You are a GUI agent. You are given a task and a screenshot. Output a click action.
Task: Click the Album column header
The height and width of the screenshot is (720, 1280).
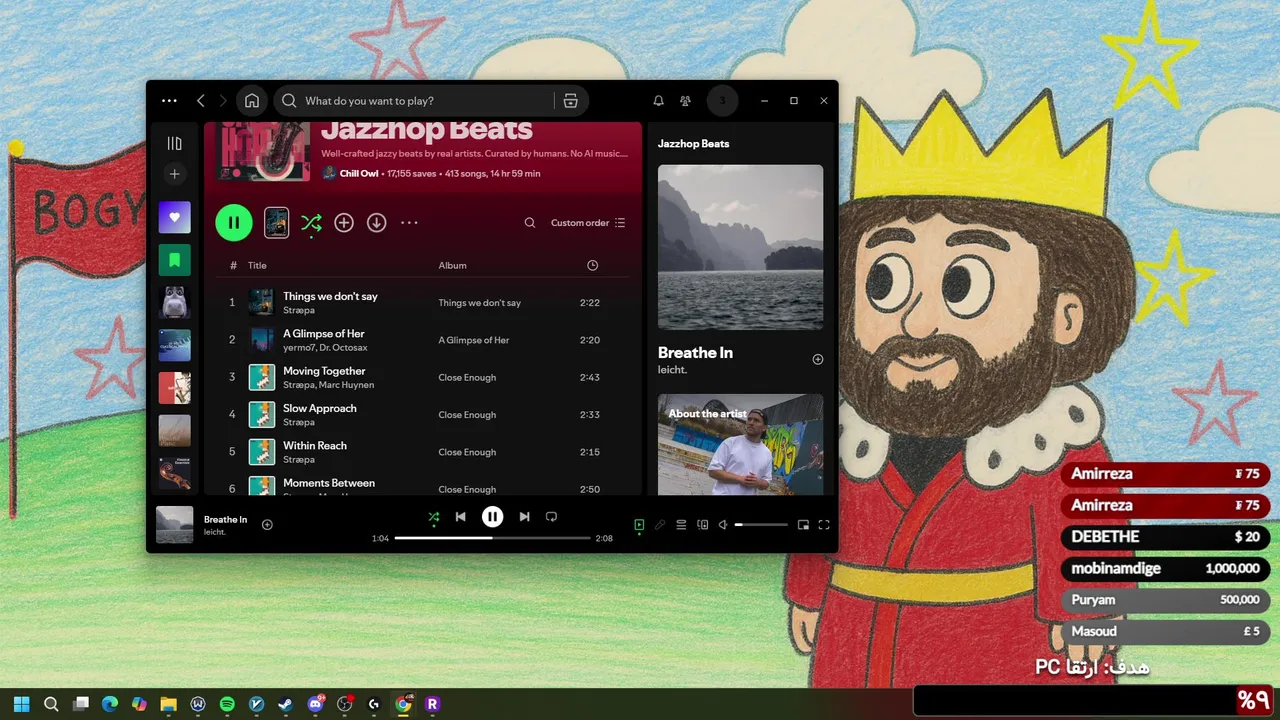452,265
